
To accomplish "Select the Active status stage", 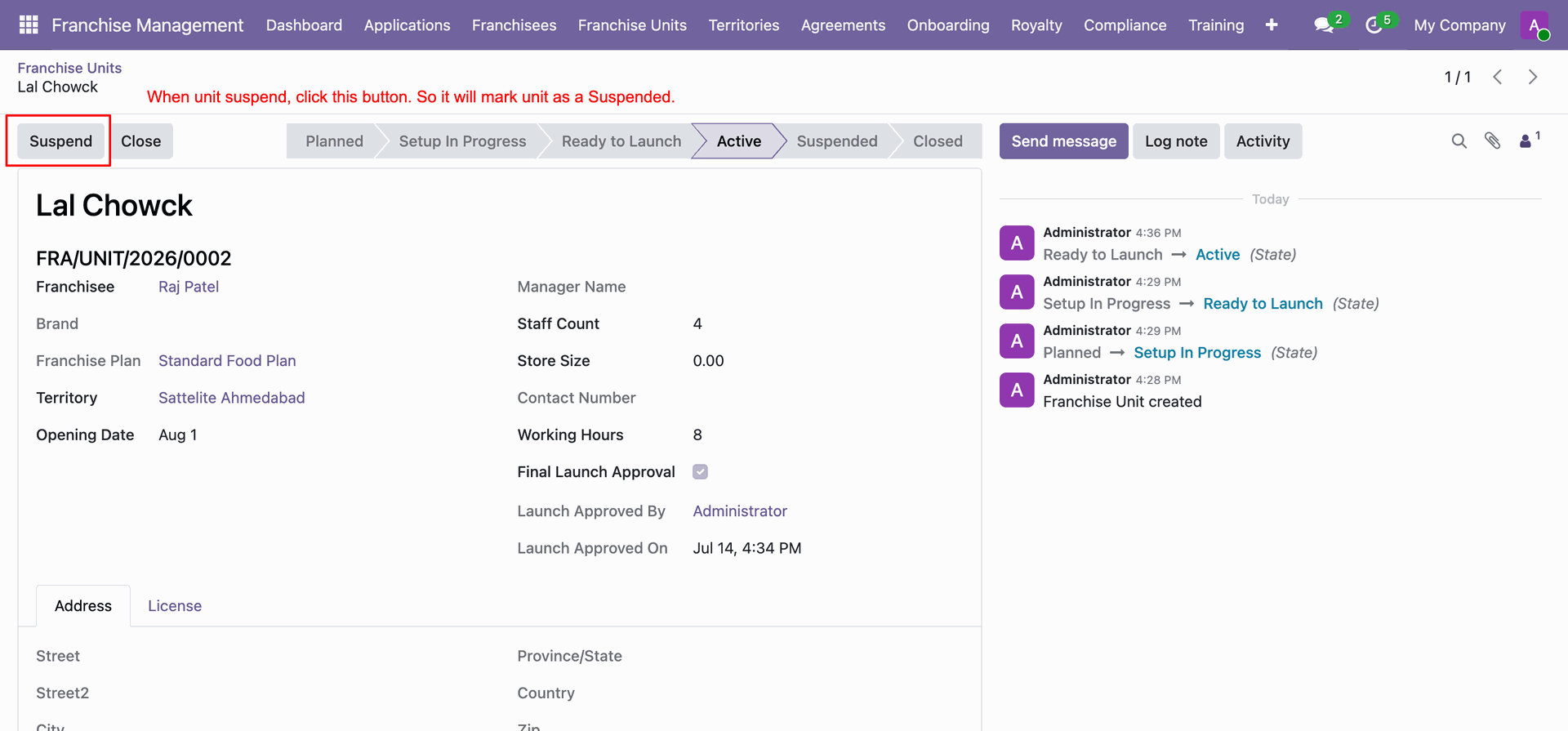I will 739,141.
